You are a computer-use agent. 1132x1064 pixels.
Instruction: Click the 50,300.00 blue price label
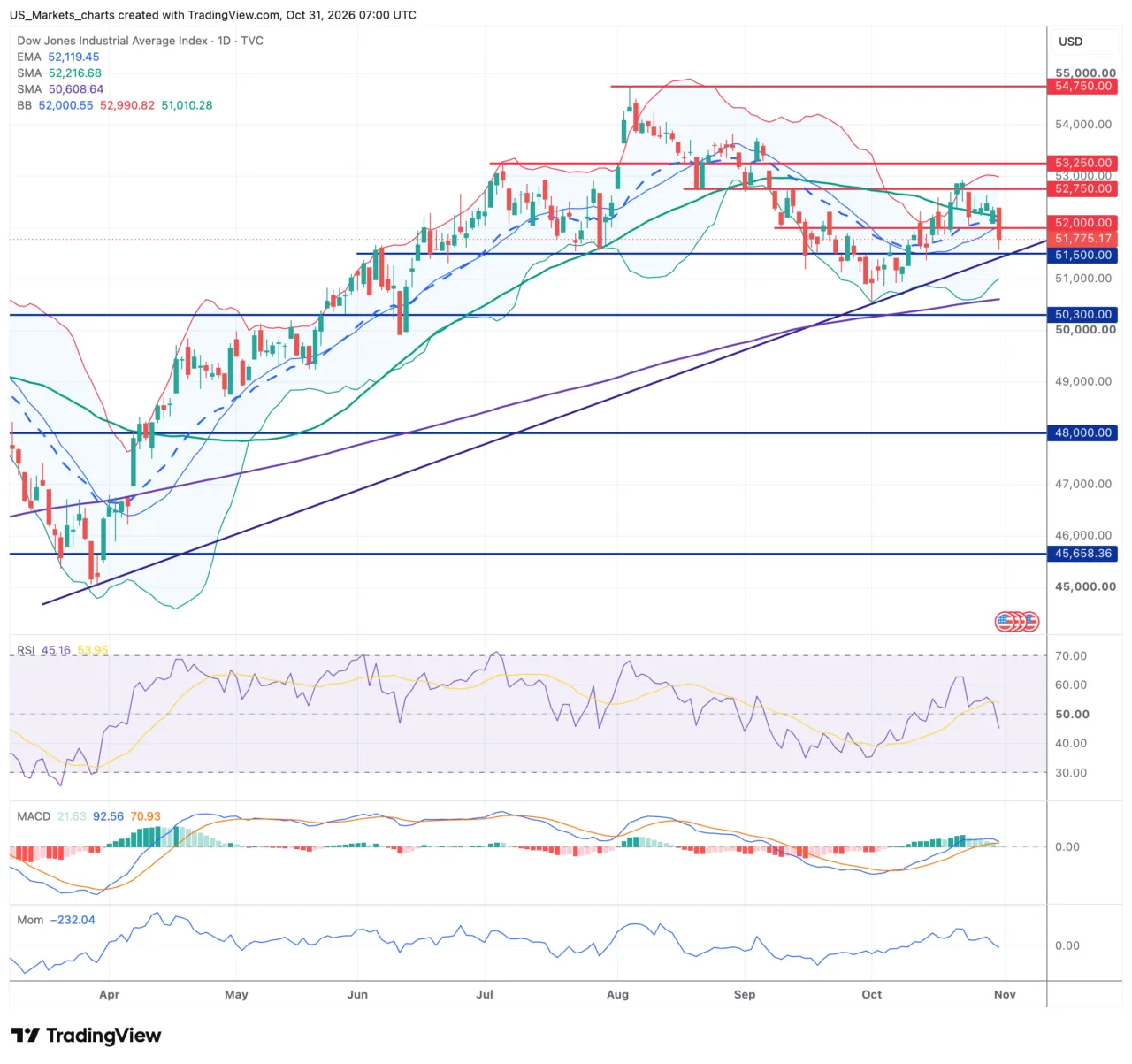click(x=1082, y=314)
